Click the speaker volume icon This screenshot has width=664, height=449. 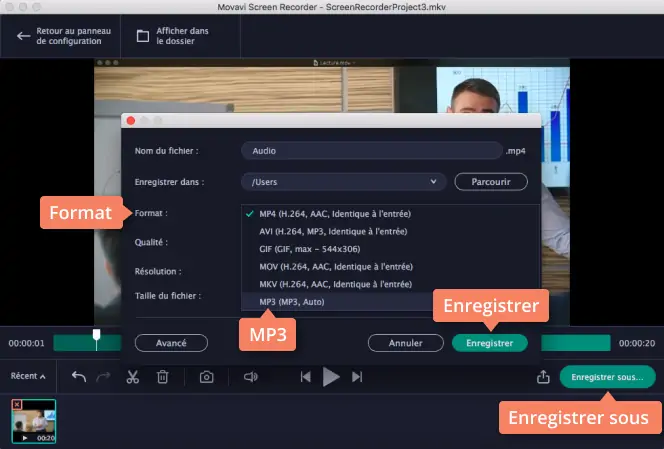[251, 377]
